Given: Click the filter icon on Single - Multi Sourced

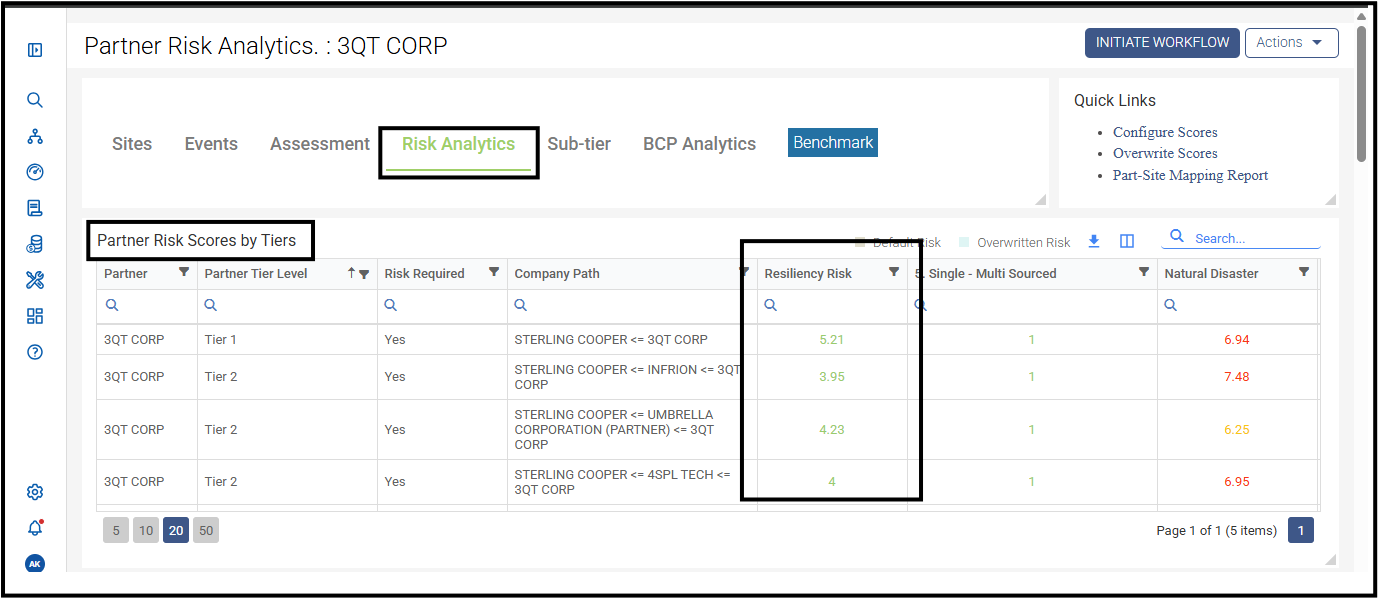Looking at the screenshot, I should click(1144, 272).
